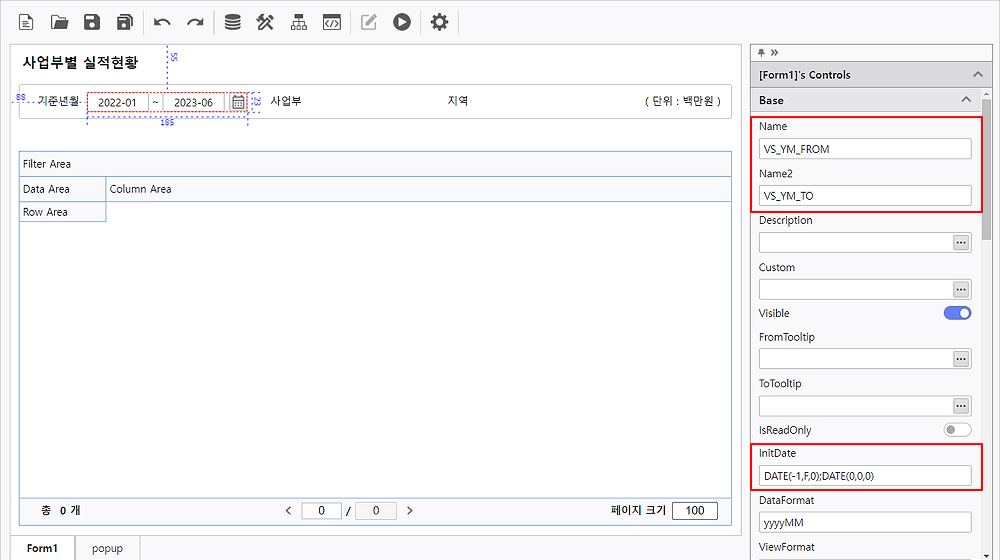1000x560 pixels.
Task: Collapse the Base section
Action: click(966, 100)
